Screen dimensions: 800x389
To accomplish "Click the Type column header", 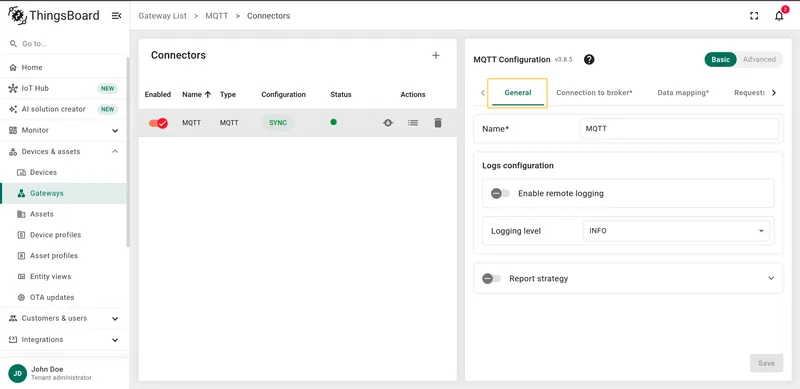I will pos(228,94).
